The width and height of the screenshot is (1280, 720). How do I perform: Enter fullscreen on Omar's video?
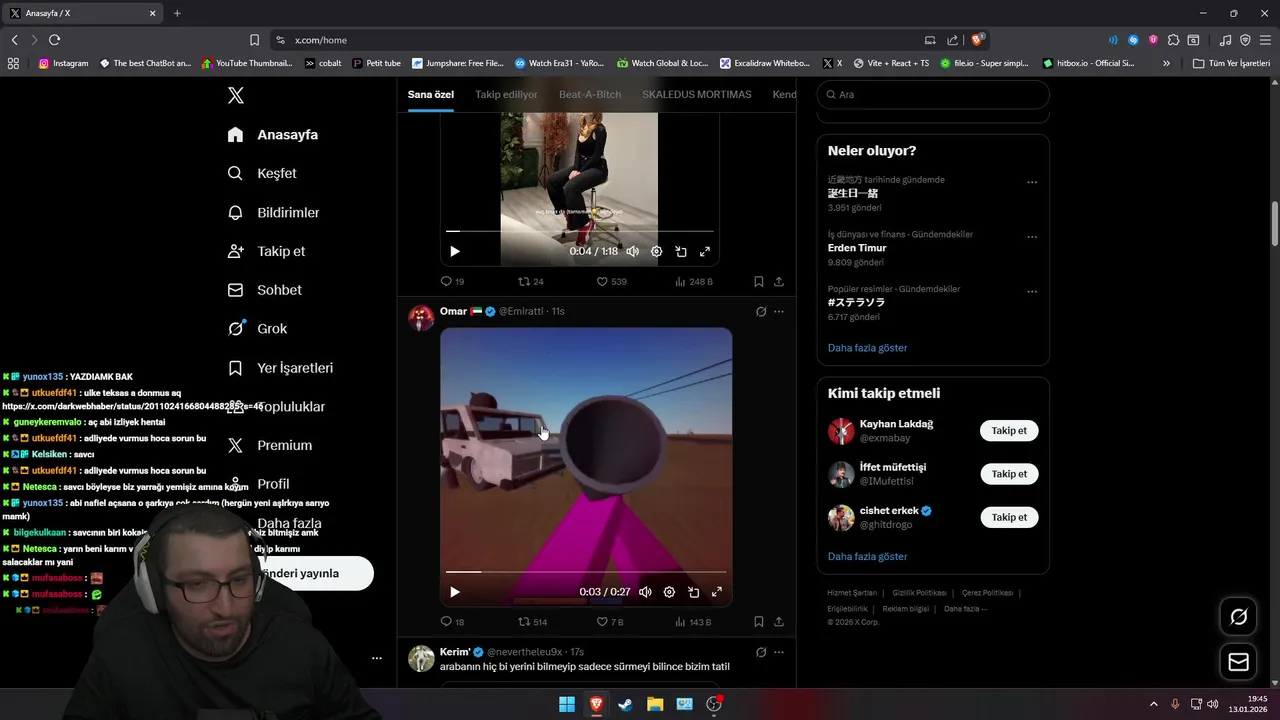point(717,592)
